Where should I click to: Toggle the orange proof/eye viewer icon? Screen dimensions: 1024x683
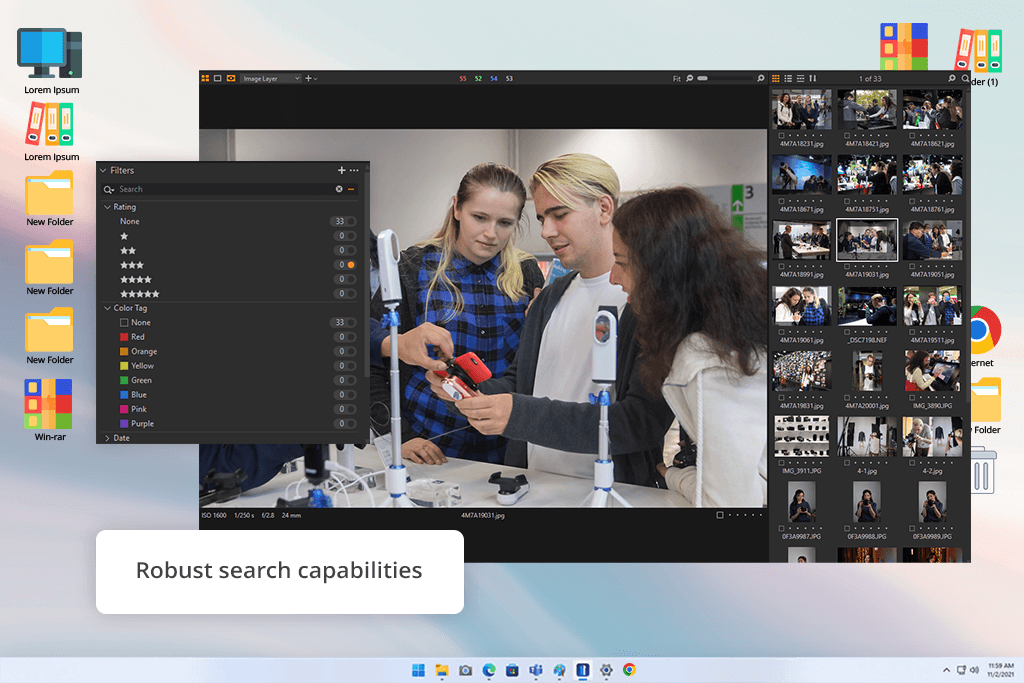(x=231, y=78)
